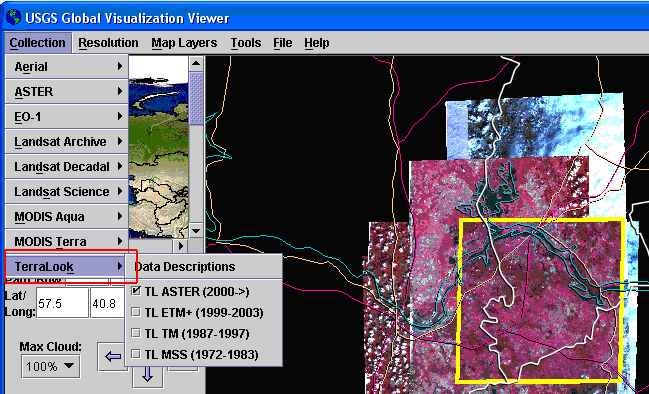Open the Data Descriptions entry
The height and width of the screenshot is (394, 649).
204,267
